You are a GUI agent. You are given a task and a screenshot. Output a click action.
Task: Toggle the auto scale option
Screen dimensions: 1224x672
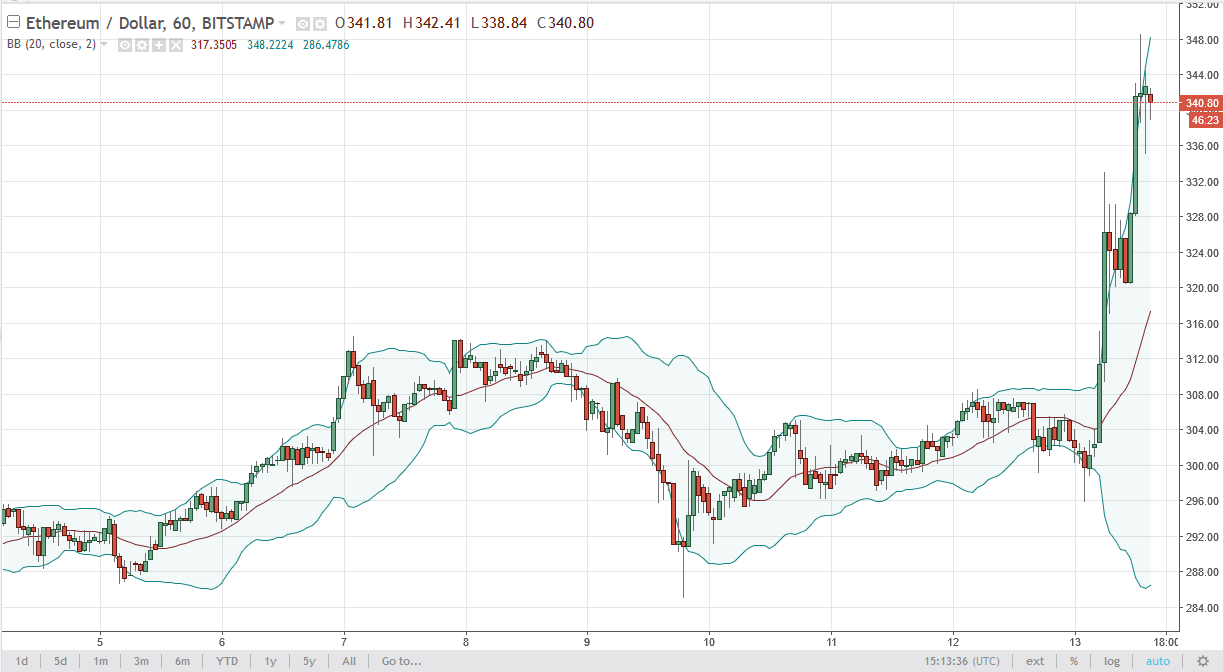[1157, 661]
